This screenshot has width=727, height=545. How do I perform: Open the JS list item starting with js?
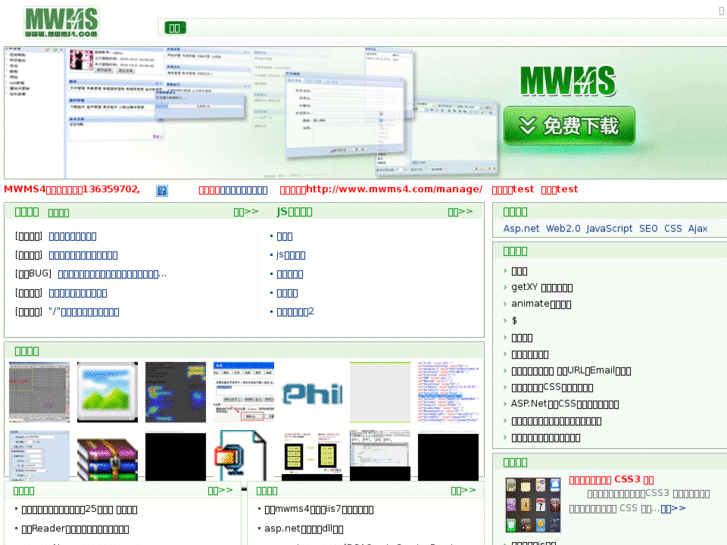pos(291,255)
